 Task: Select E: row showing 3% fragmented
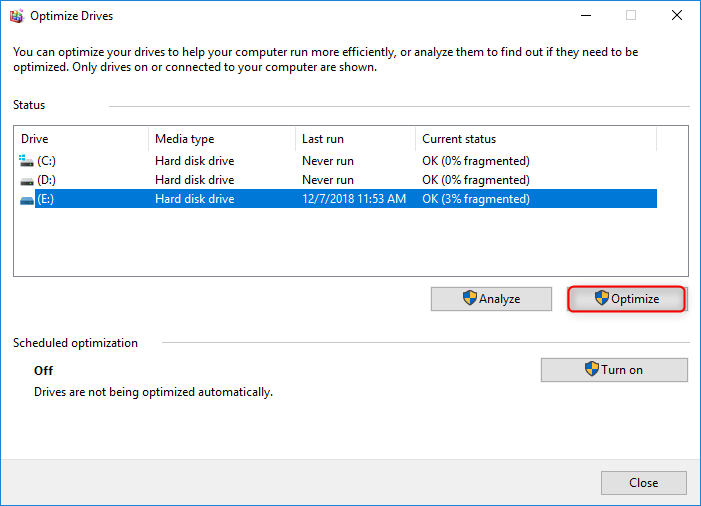(x=476, y=199)
